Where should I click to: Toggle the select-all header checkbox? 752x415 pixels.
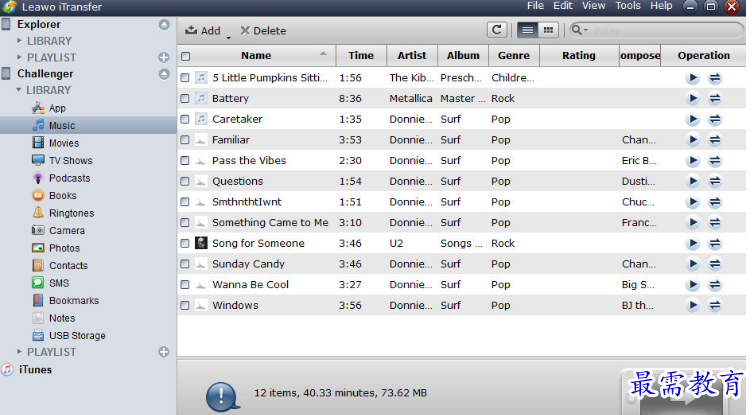186,56
